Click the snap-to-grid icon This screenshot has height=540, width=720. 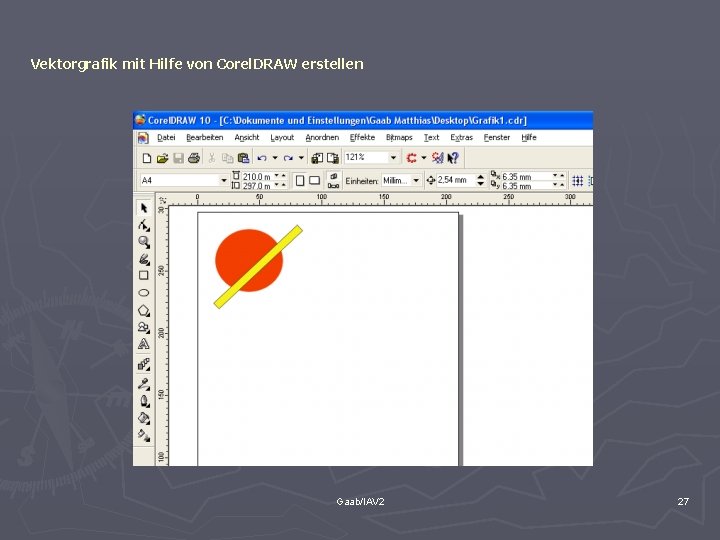[578, 181]
